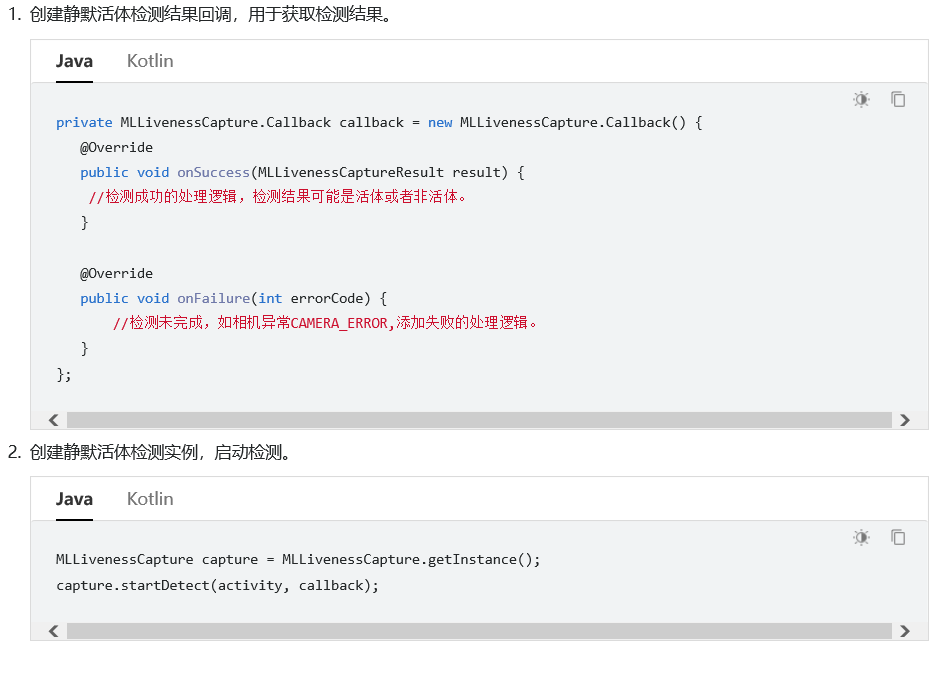Click left scroll arrow of first code block

click(x=54, y=420)
